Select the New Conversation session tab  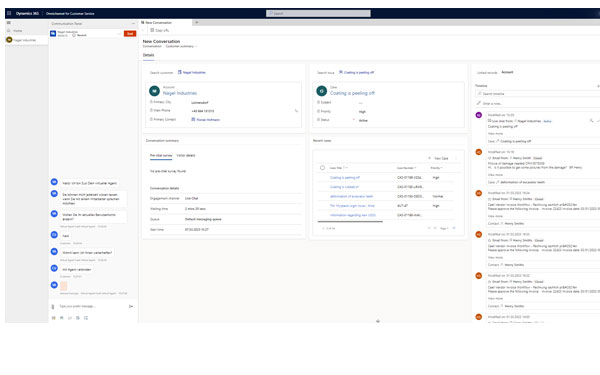click(165, 23)
